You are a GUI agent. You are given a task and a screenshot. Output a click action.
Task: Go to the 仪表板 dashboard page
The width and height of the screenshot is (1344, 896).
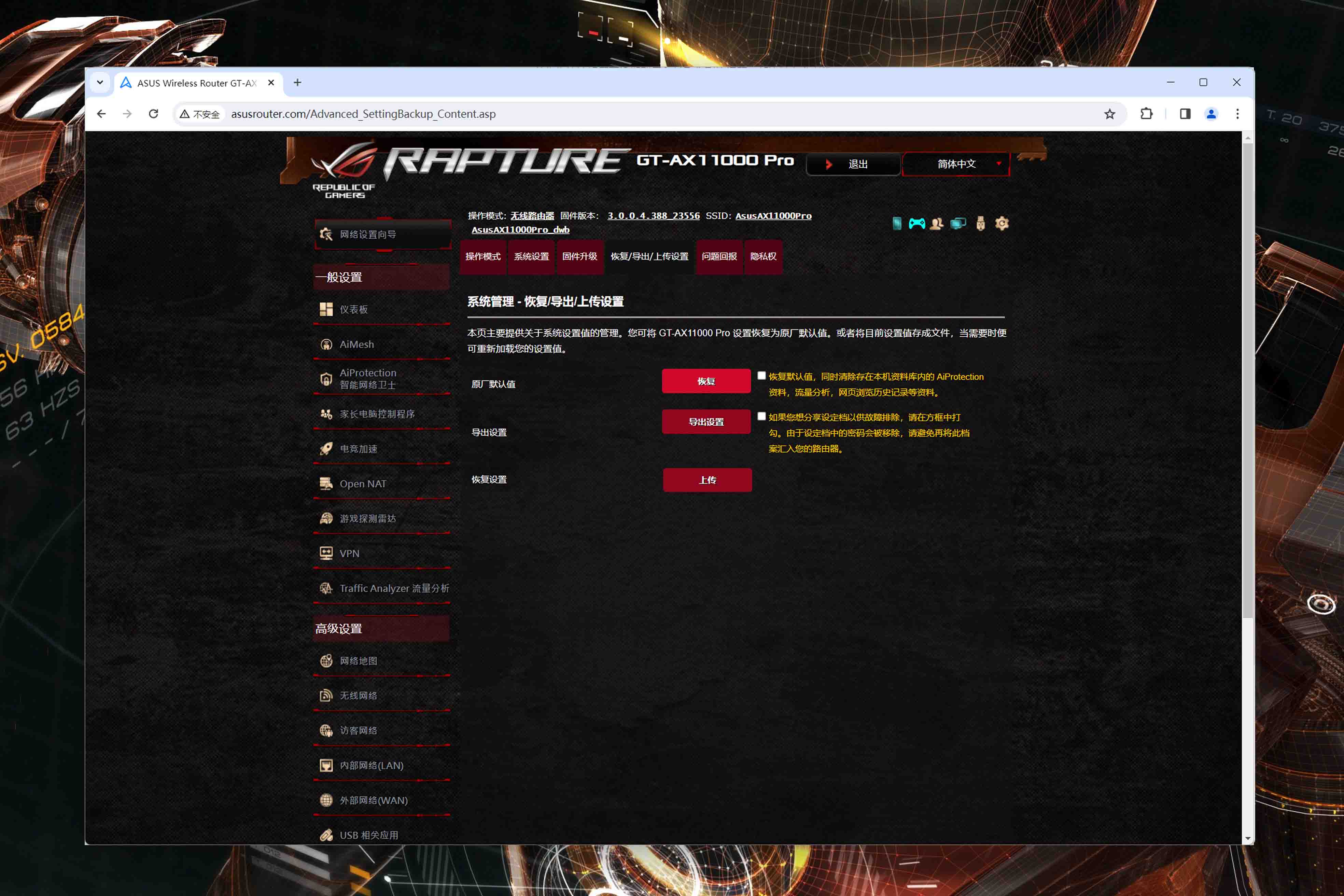tap(382, 309)
